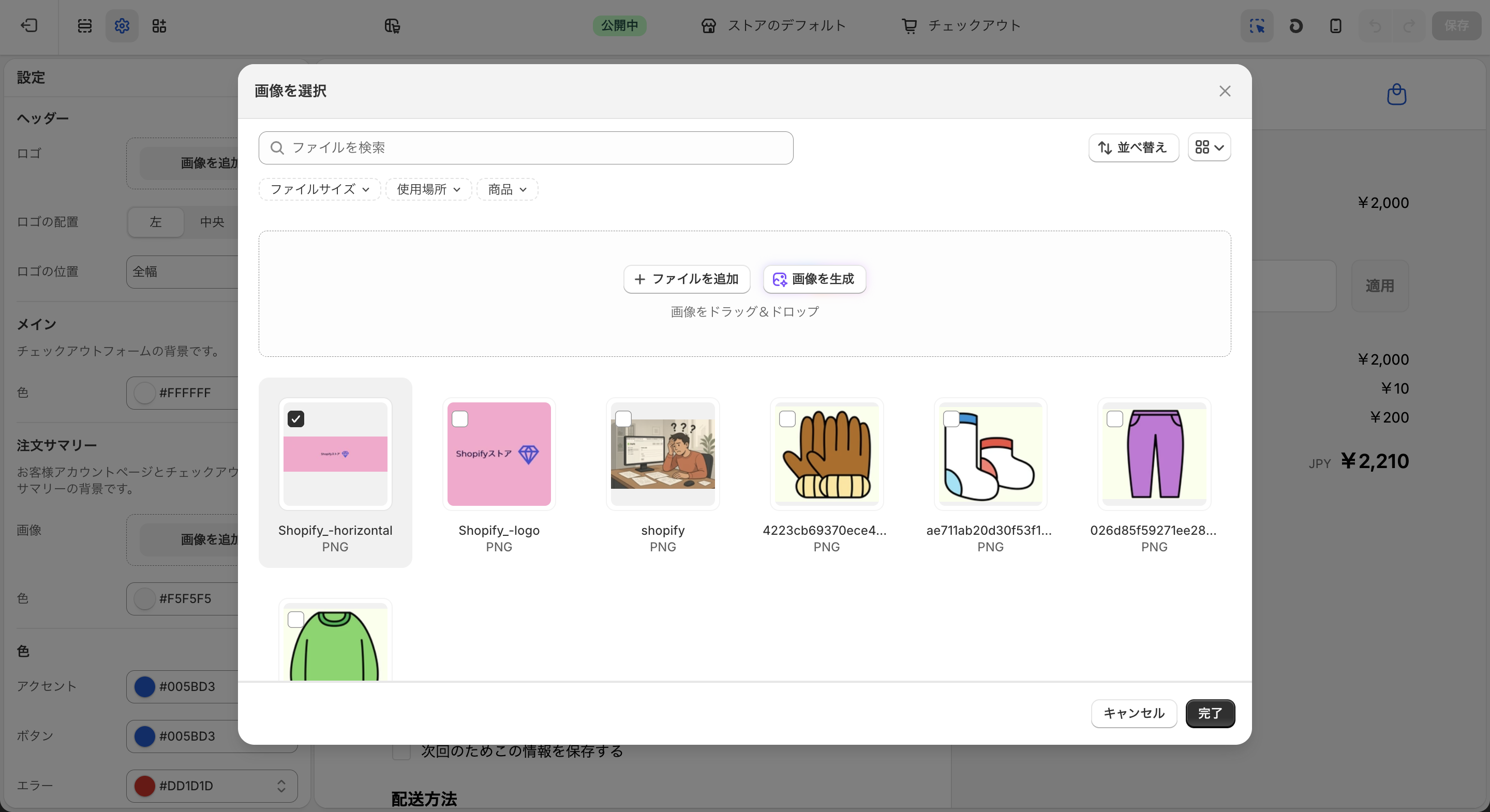
Task: Click the 画像を生成 button
Action: point(814,279)
